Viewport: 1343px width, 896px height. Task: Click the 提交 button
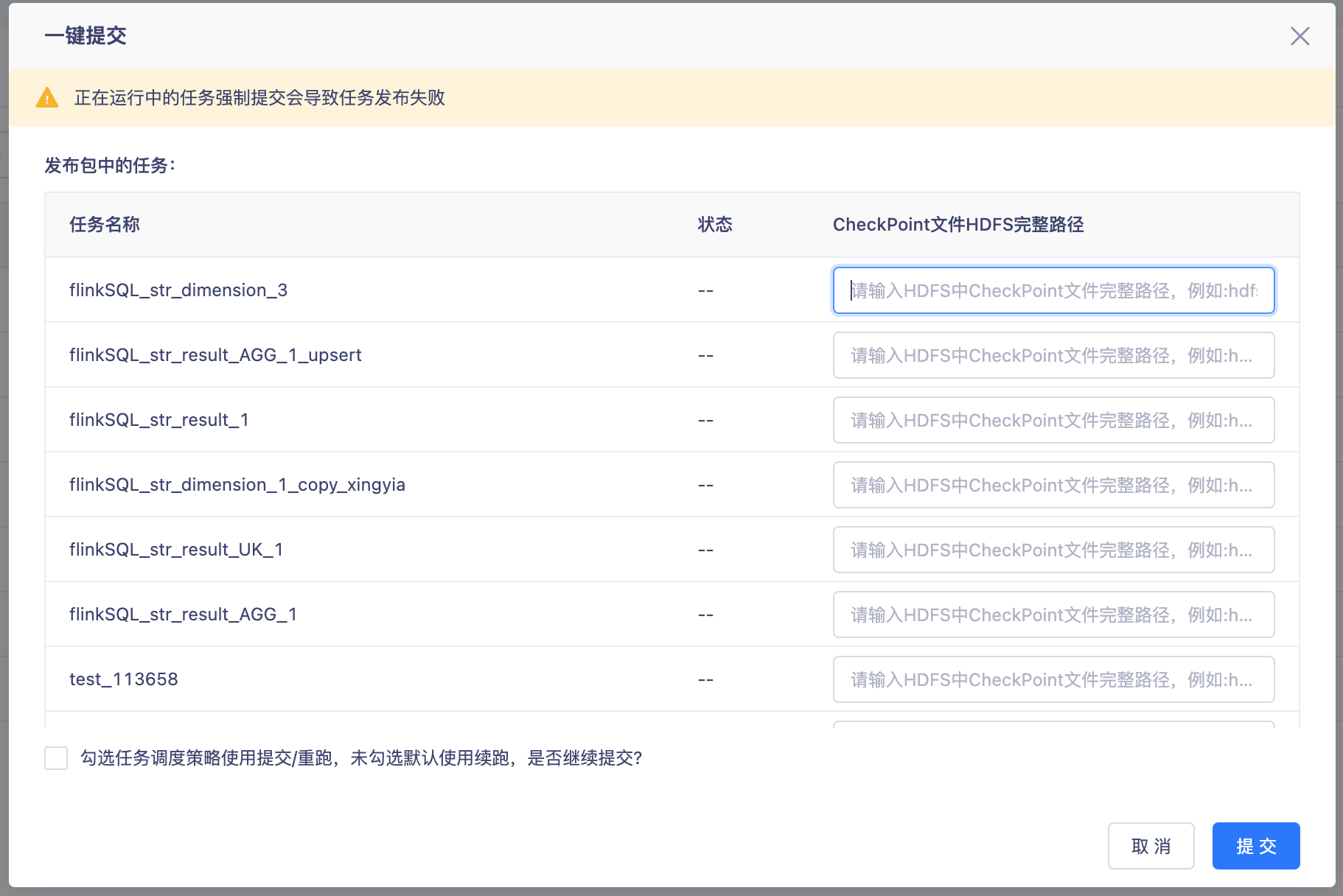pos(1256,846)
